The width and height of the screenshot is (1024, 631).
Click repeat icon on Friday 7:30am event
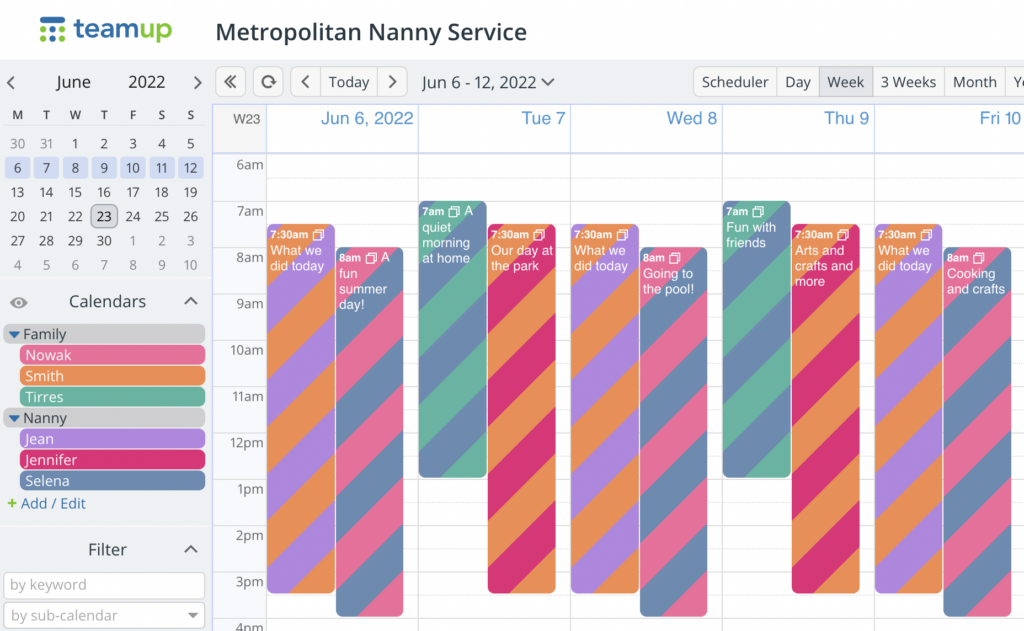tap(926, 235)
